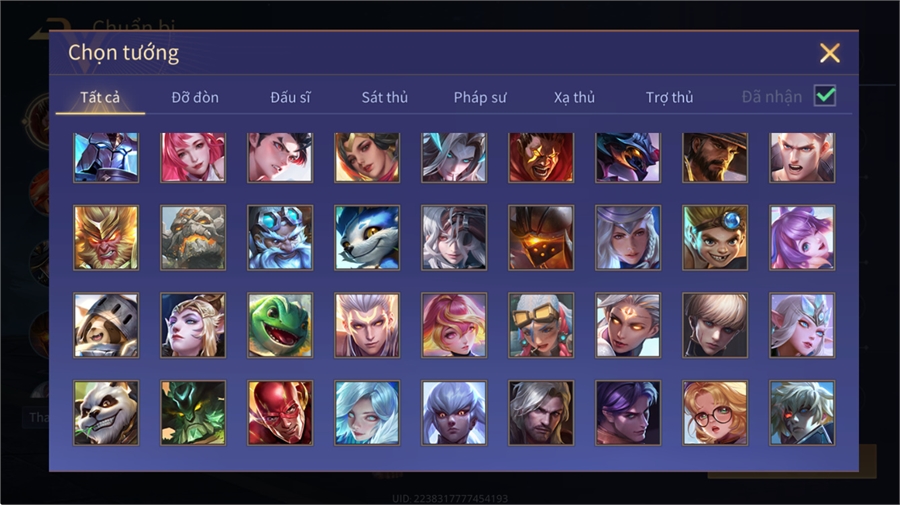Select the Tất cả tab
This screenshot has width=900, height=505.
(100, 98)
